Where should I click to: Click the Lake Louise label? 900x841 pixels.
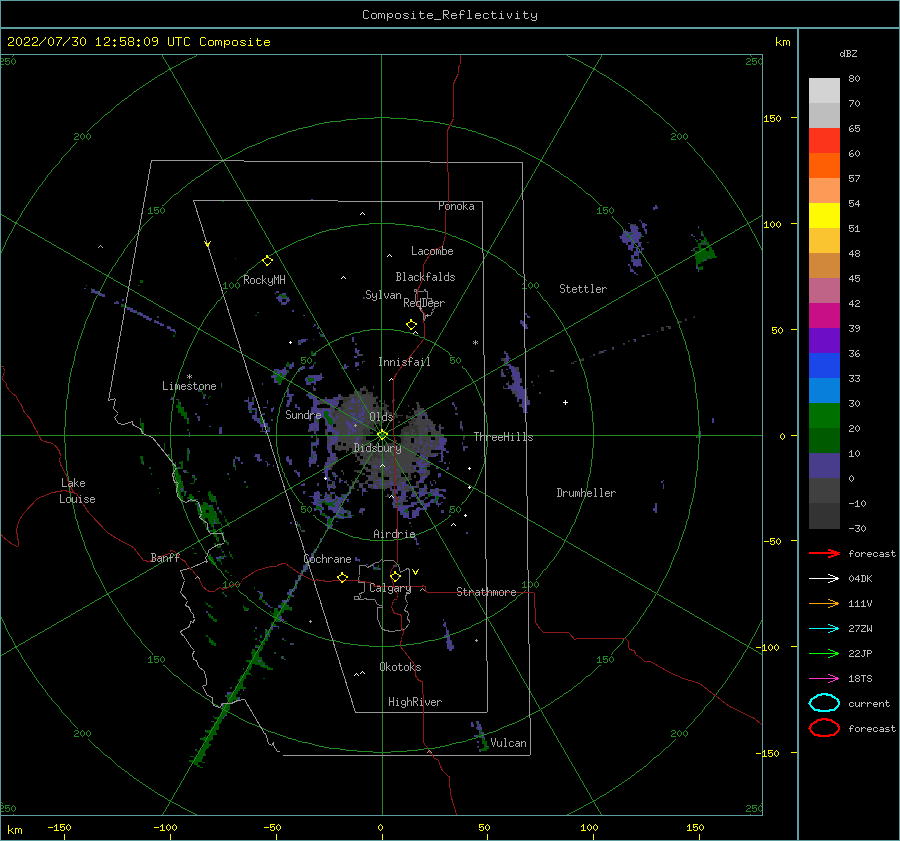[77, 491]
